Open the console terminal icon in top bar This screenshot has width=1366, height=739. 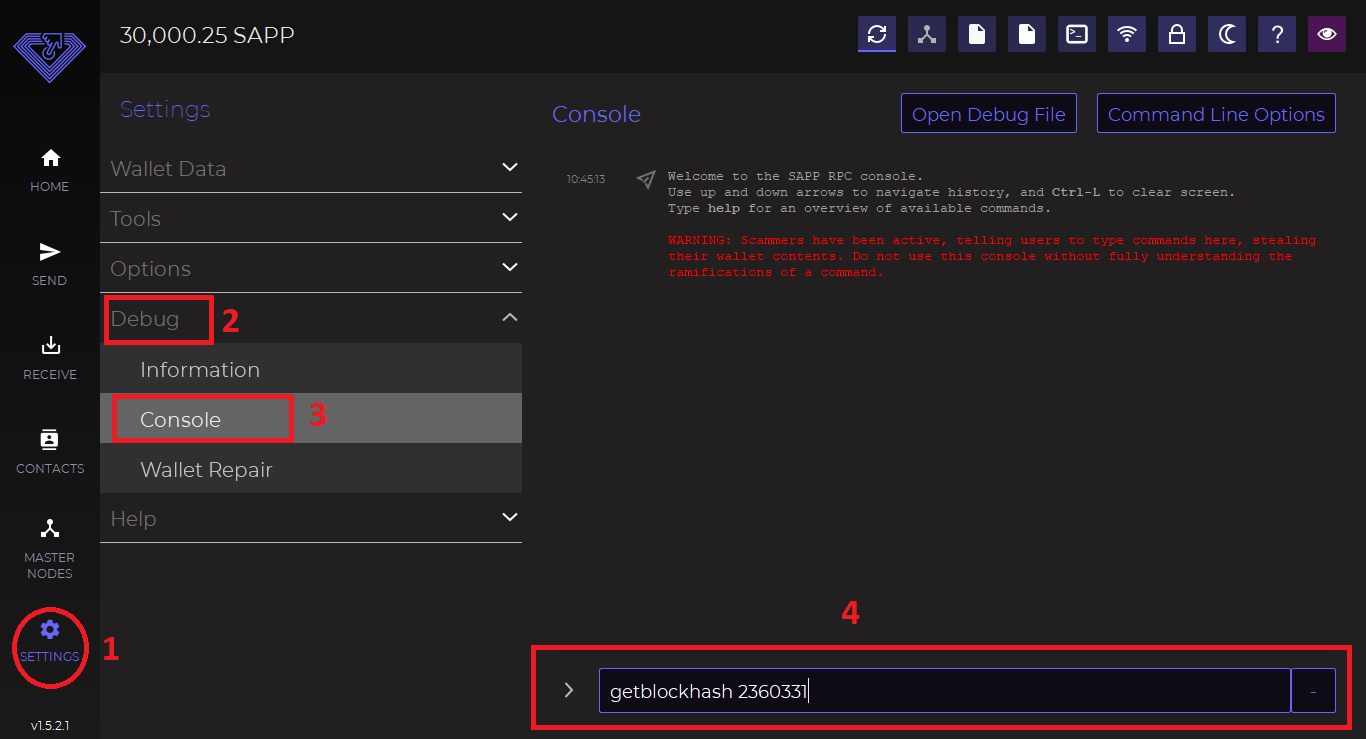1077,34
